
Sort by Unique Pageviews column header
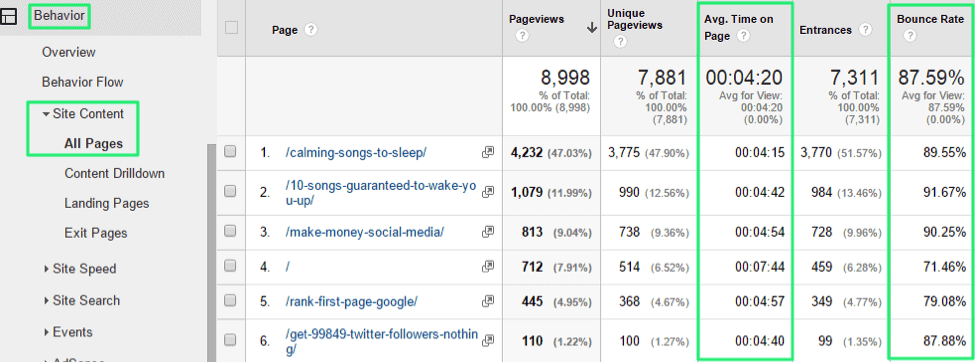pyautogui.click(x=635, y=19)
